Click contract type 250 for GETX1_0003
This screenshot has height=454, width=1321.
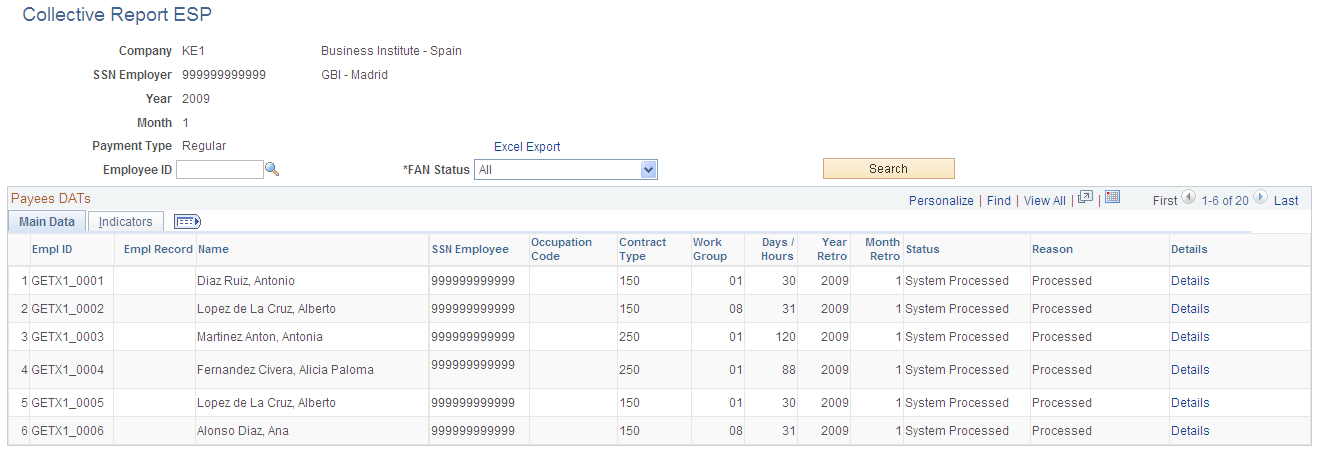pos(629,337)
